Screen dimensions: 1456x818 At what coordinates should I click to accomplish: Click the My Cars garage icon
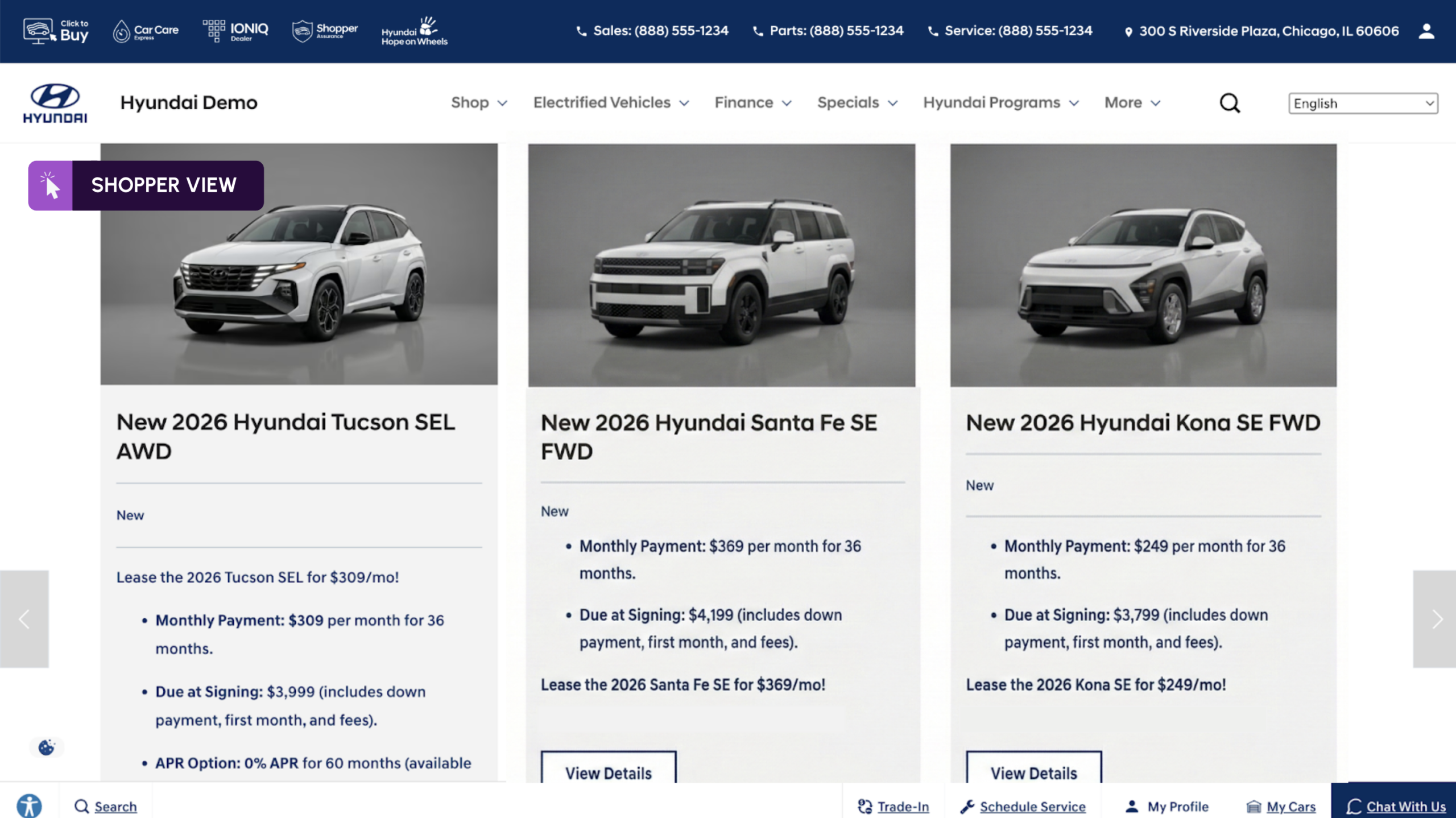click(1254, 806)
